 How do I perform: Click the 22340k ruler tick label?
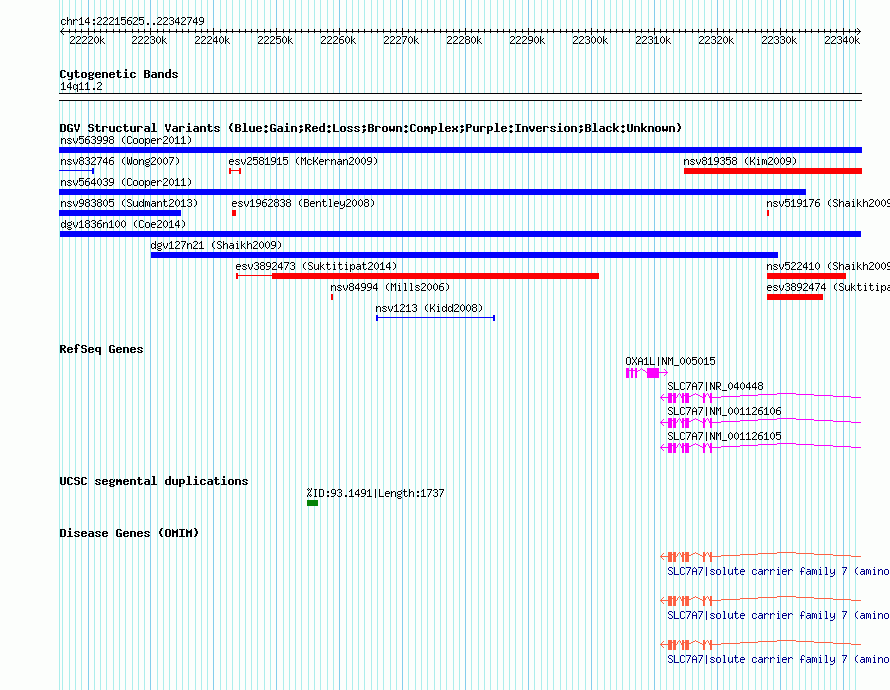[842, 40]
